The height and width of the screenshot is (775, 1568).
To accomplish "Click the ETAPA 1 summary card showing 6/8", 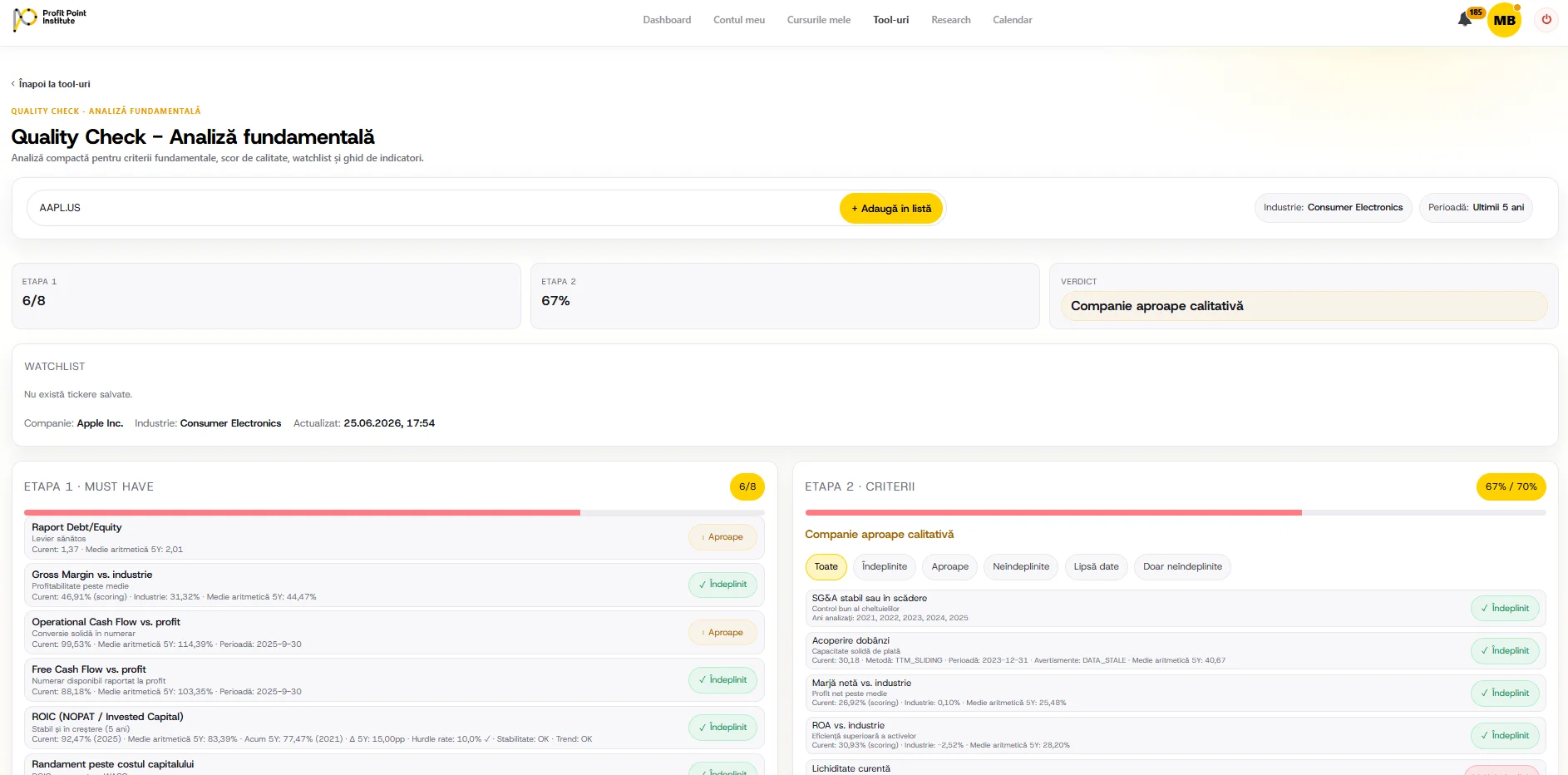I will pos(266,296).
